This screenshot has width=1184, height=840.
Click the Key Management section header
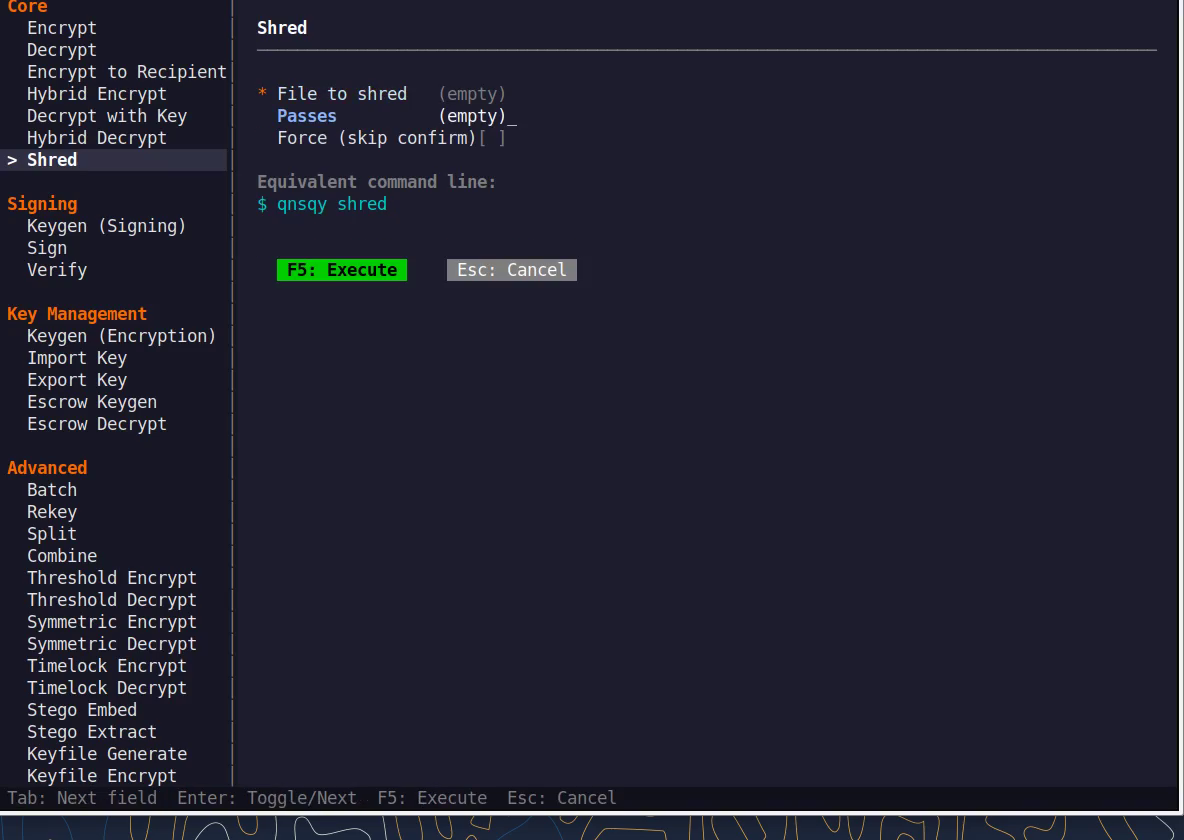(x=77, y=313)
